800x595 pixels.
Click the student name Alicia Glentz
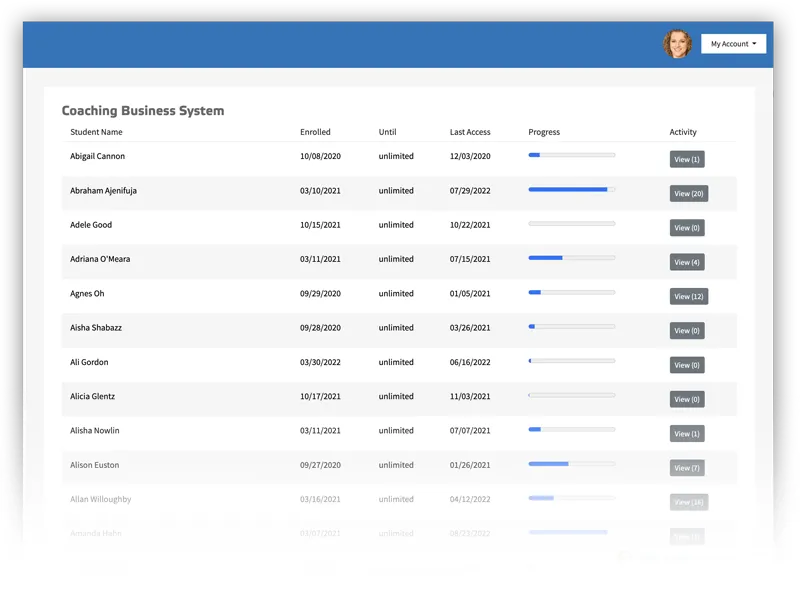(93, 396)
